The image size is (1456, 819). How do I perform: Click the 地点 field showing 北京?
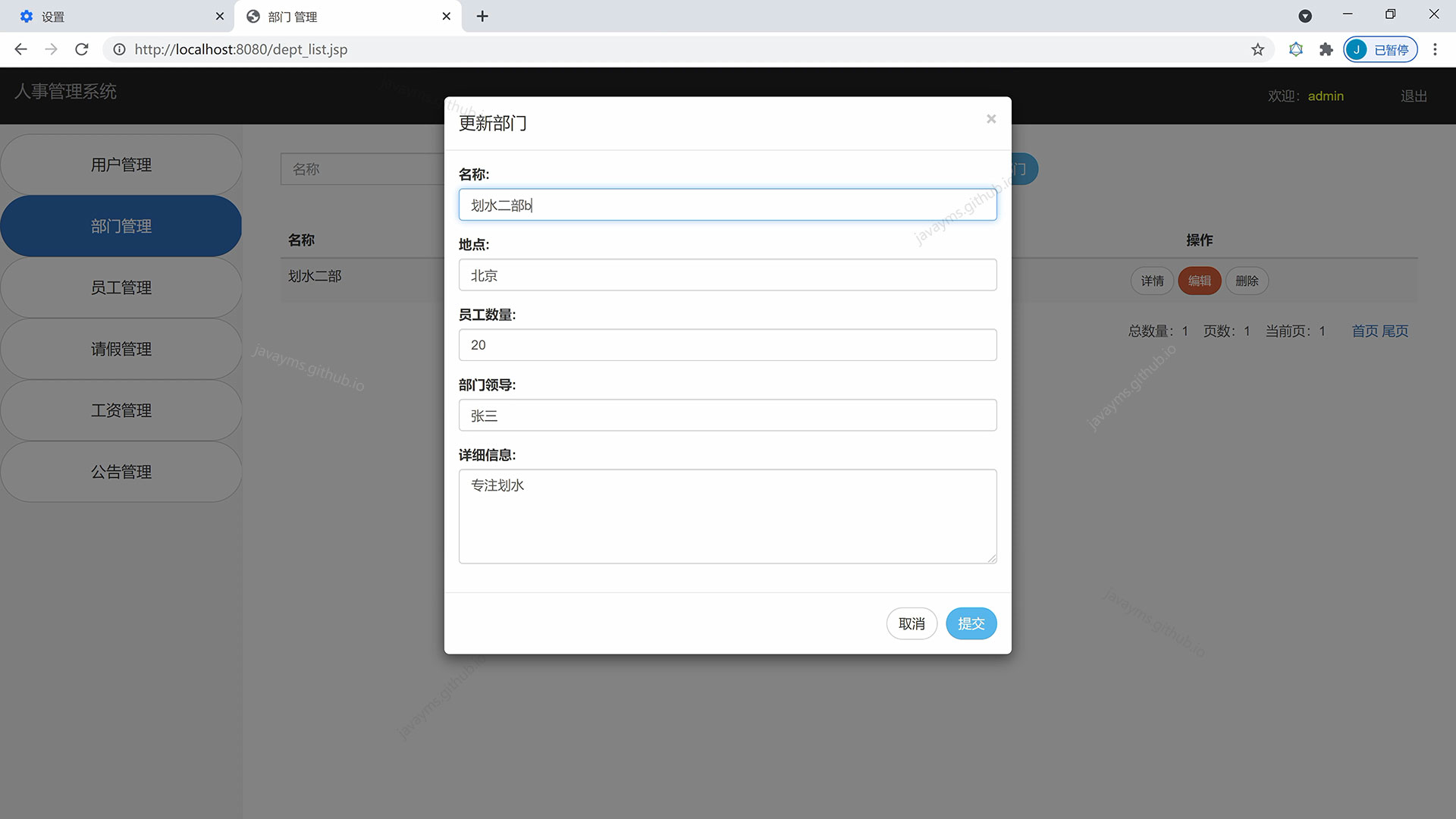coord(726,275)
